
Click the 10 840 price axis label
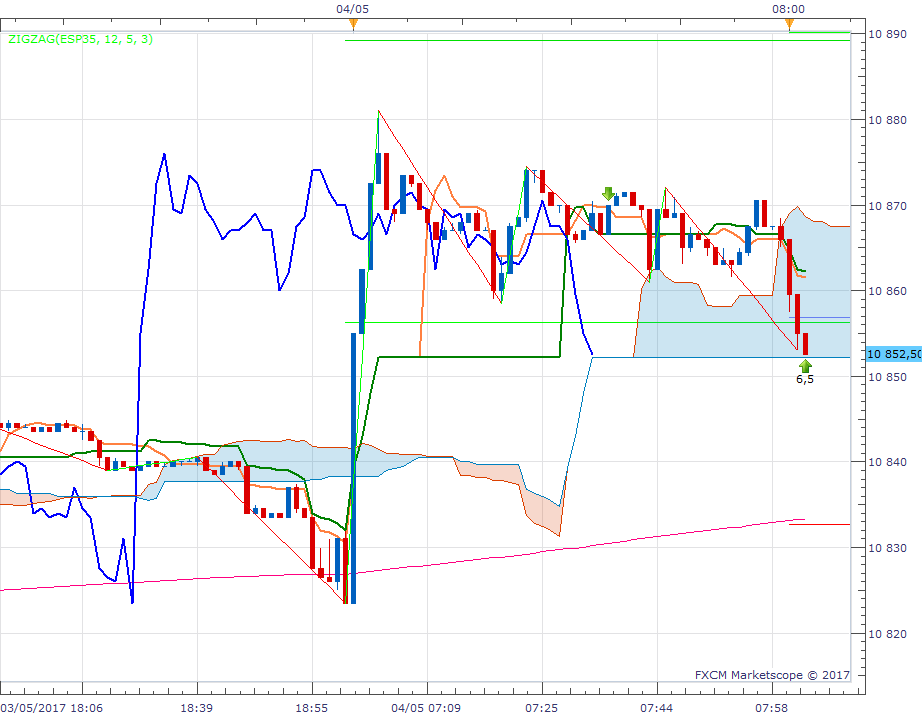point(887,462)
